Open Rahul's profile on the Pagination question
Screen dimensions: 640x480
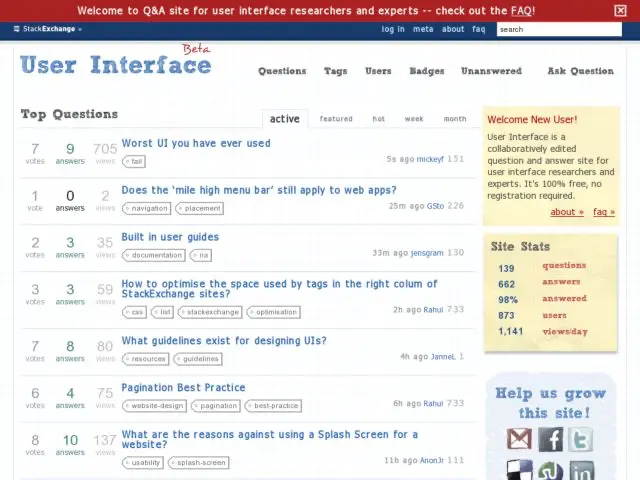(433, 404)
